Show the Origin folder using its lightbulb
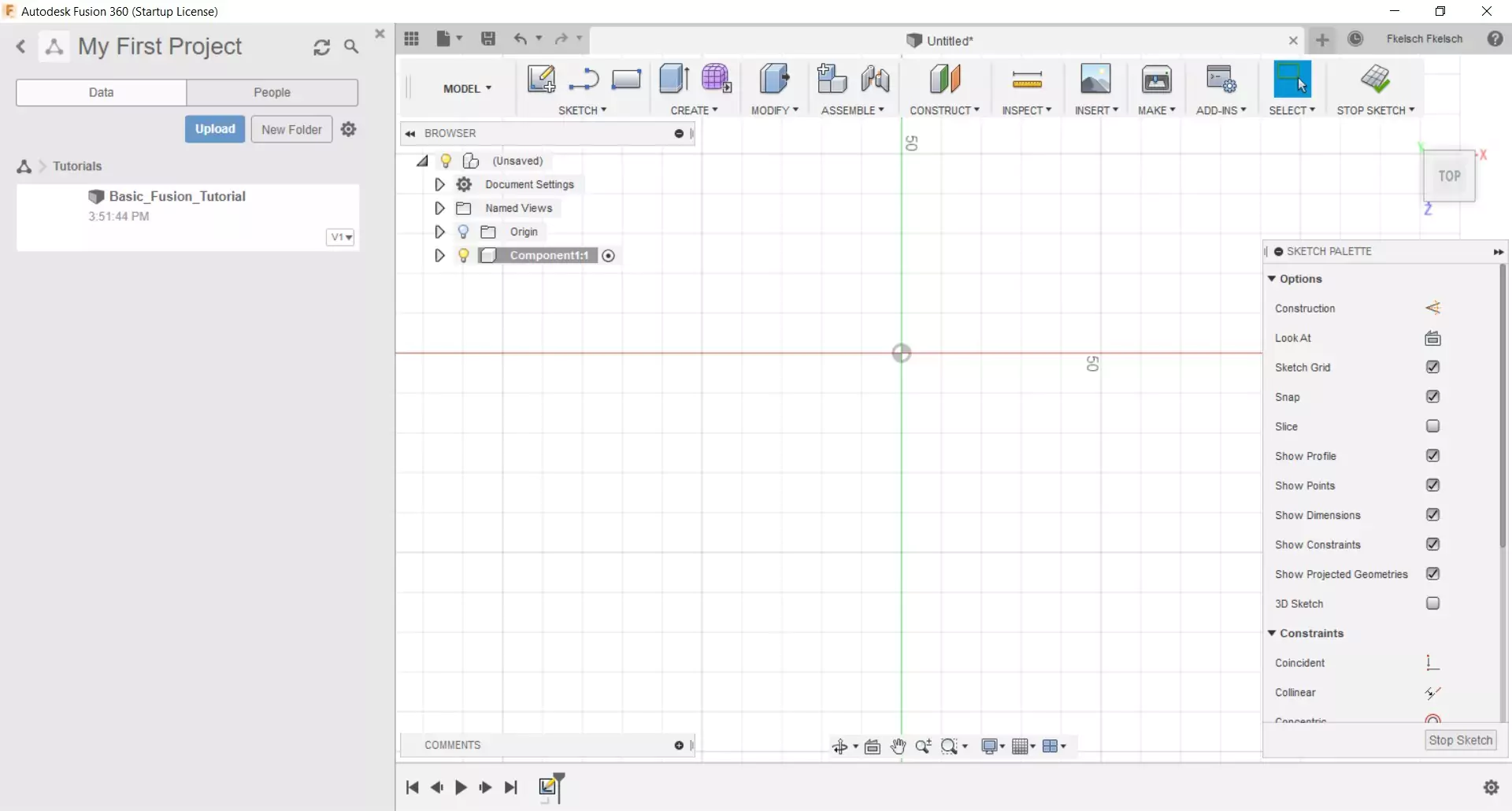The height and width of the screenshot is (811, 1512). pyautogui.click(x=463, y=231)
